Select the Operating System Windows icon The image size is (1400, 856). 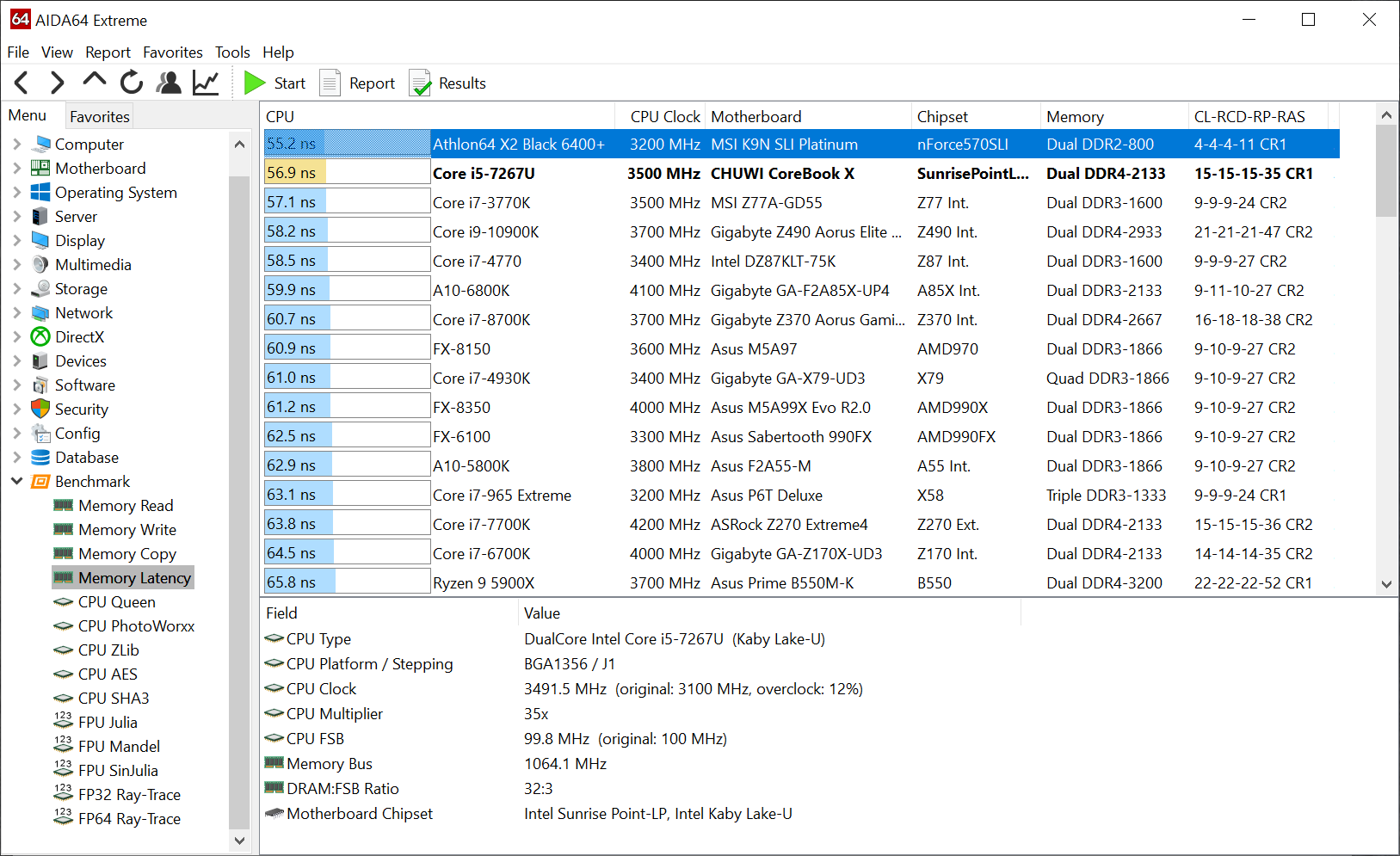click(x=40, y=192)
